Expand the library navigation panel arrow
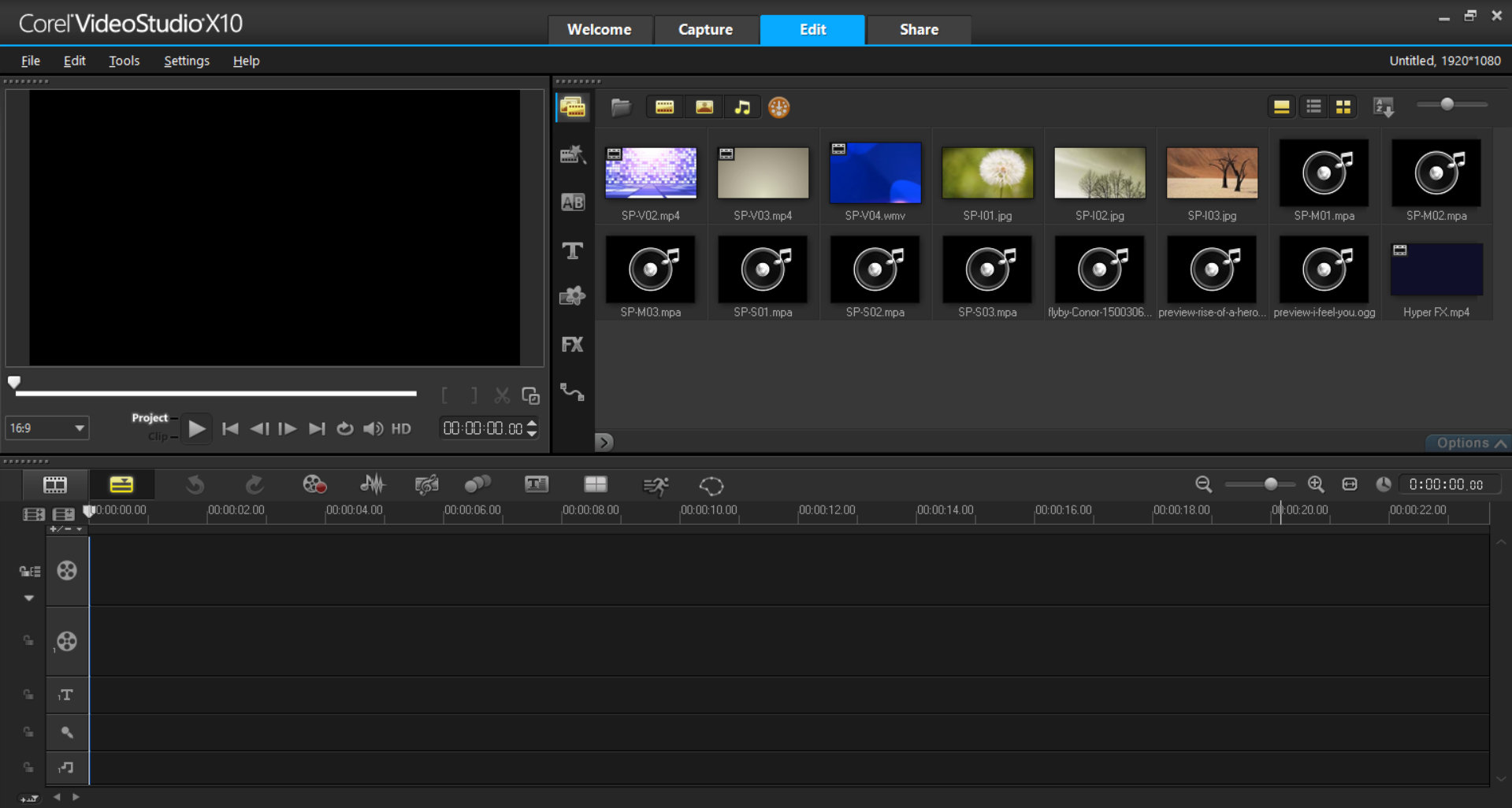The image size is (1512, 808). 604,443
